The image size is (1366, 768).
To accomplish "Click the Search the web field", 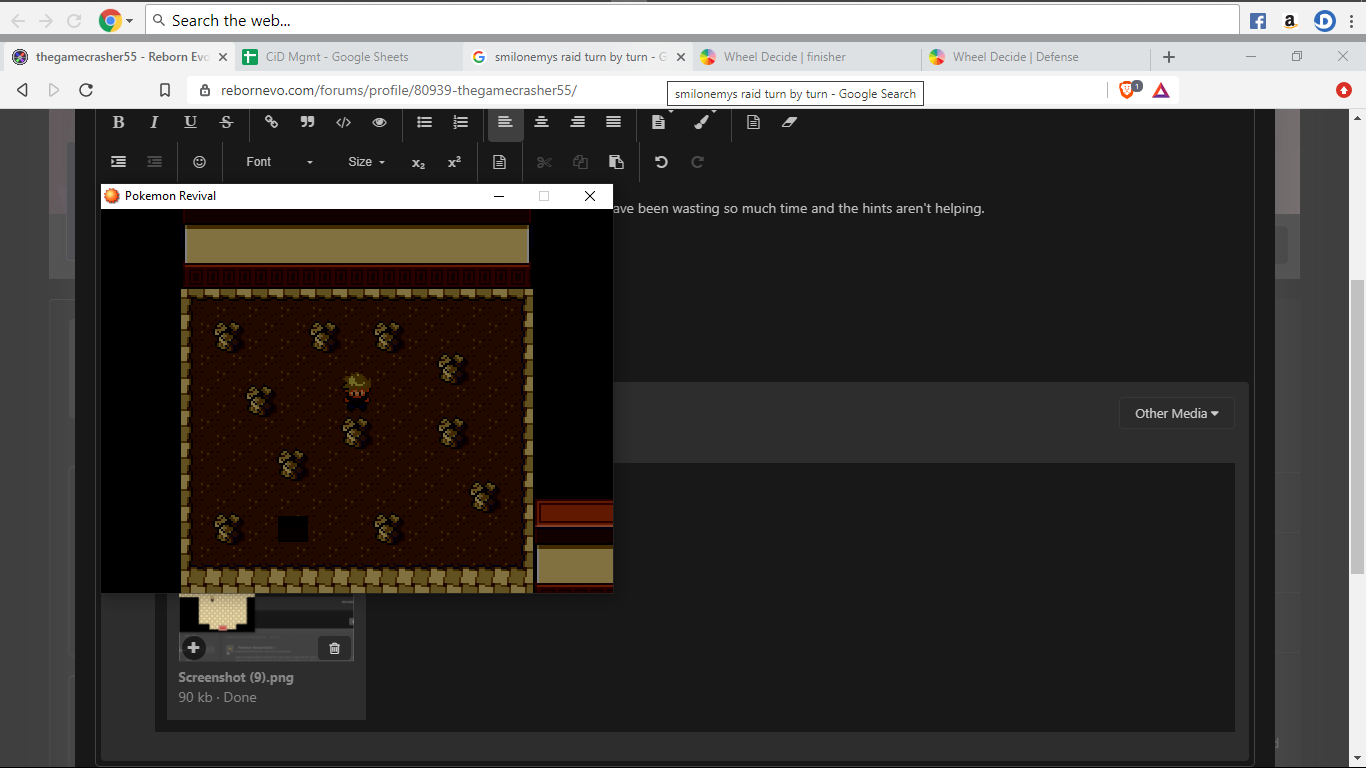I will pos(692,20).
